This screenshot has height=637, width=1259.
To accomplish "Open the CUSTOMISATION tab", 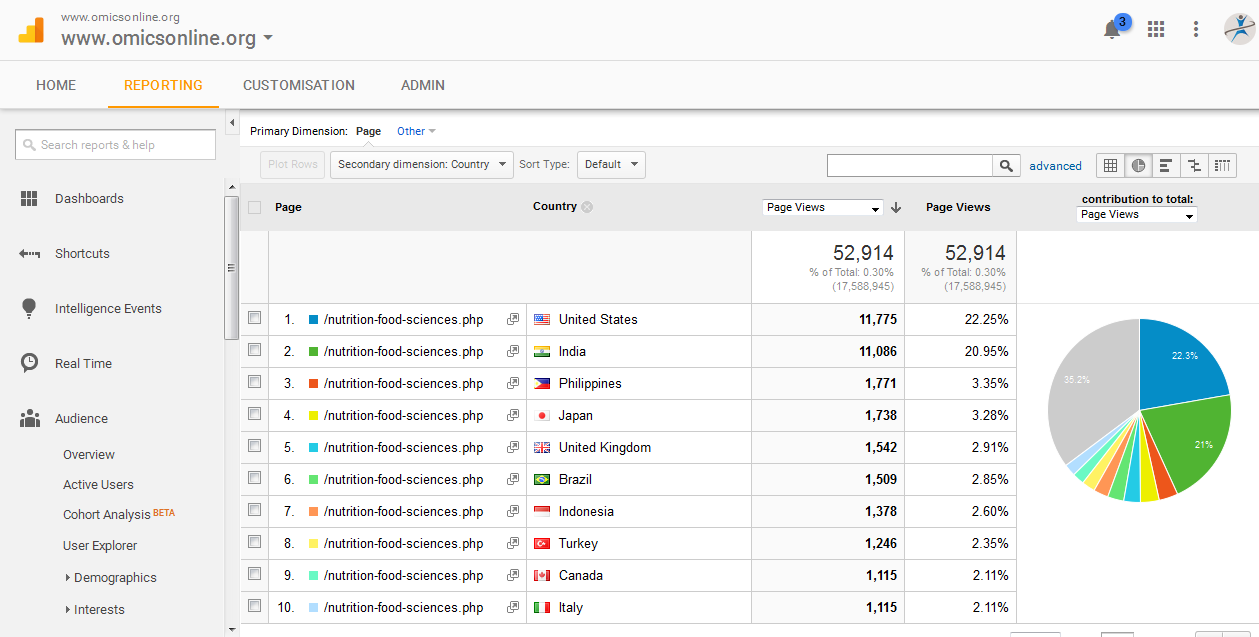I will (299, 85).
